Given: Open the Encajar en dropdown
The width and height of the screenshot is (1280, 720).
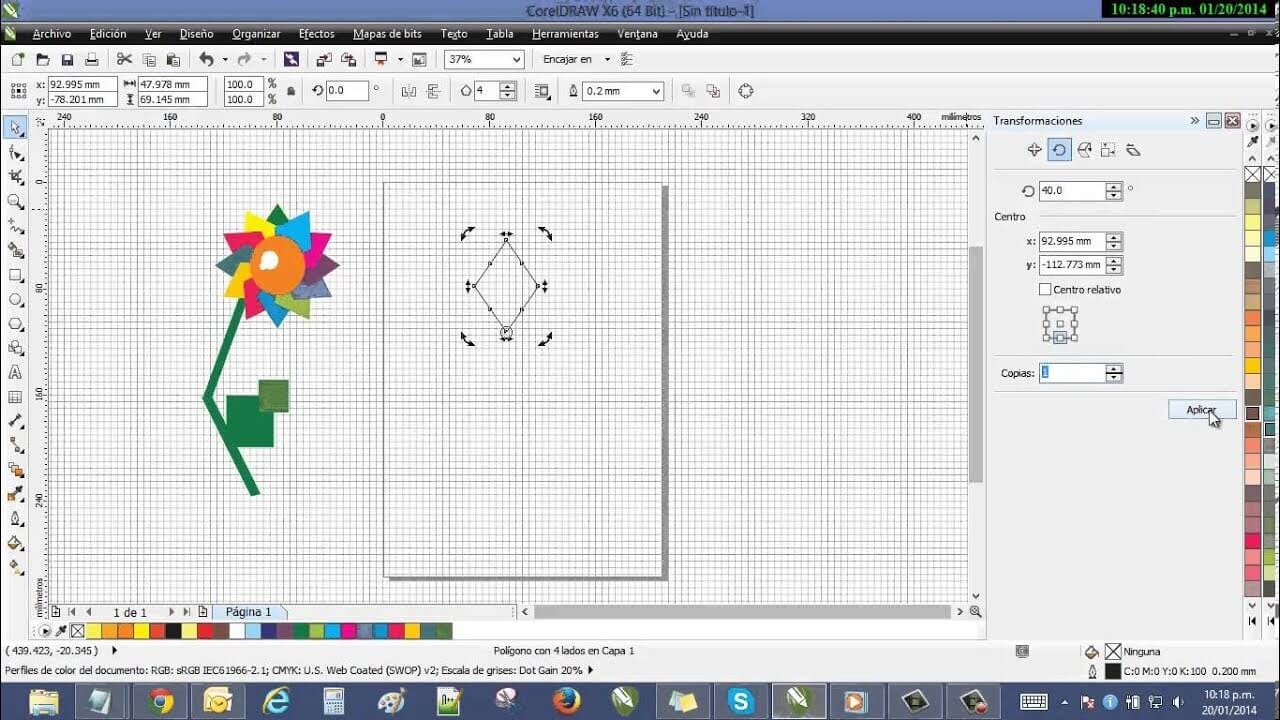Looking at the screenshot, I should click(606, 60).
